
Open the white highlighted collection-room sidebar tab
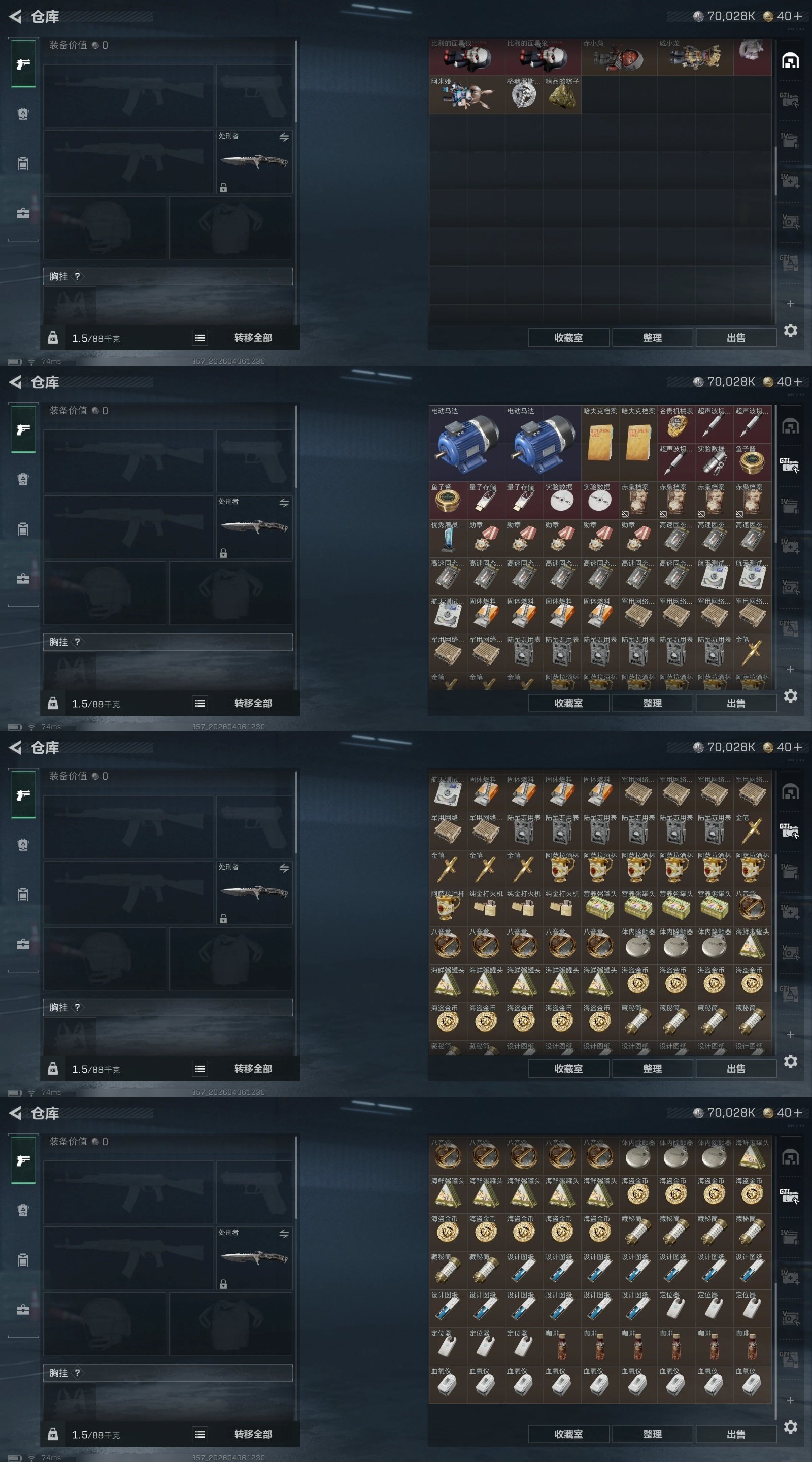(790, 61)
